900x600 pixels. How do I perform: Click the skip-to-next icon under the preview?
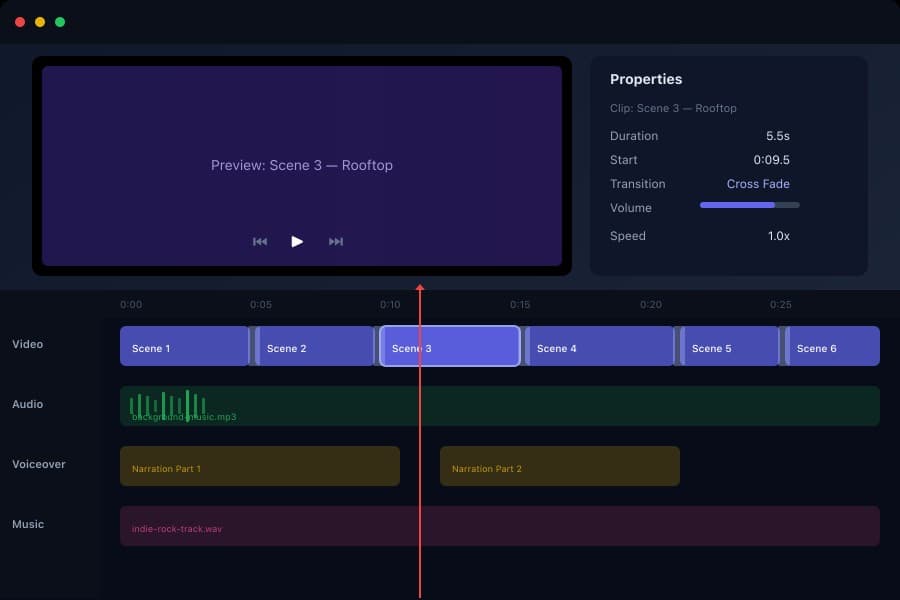[x=336, y=241]
